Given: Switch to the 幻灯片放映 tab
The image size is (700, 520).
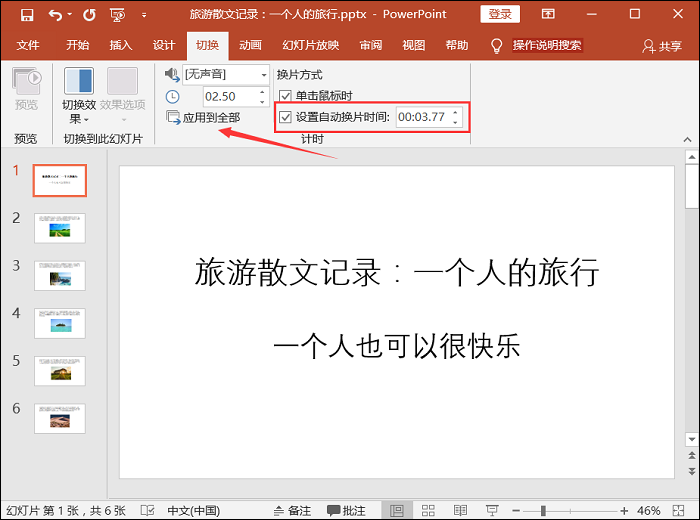Looking at the screenshot, I should coord(310,45).
